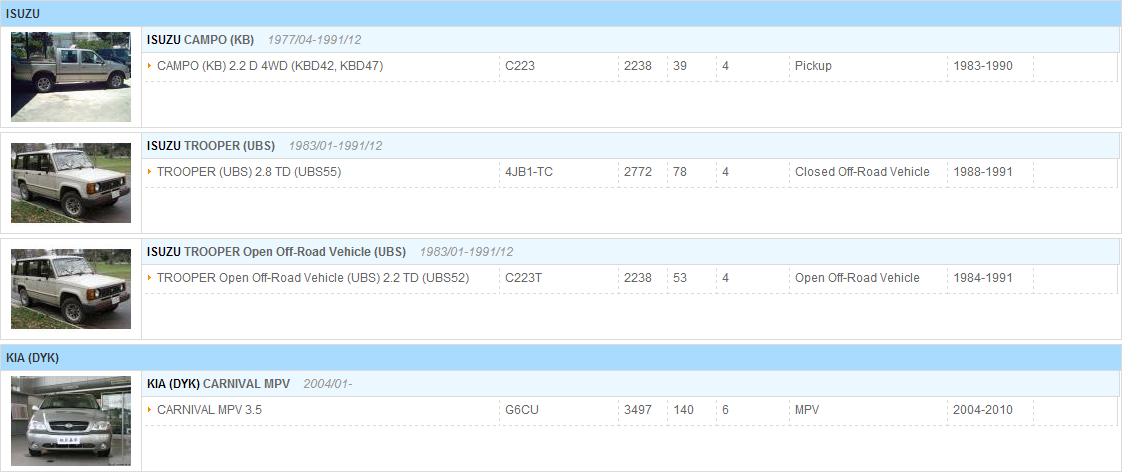The image size is (1127, 475).
Task: Click the ISUZU brand section header
Action: click(561, 14)
